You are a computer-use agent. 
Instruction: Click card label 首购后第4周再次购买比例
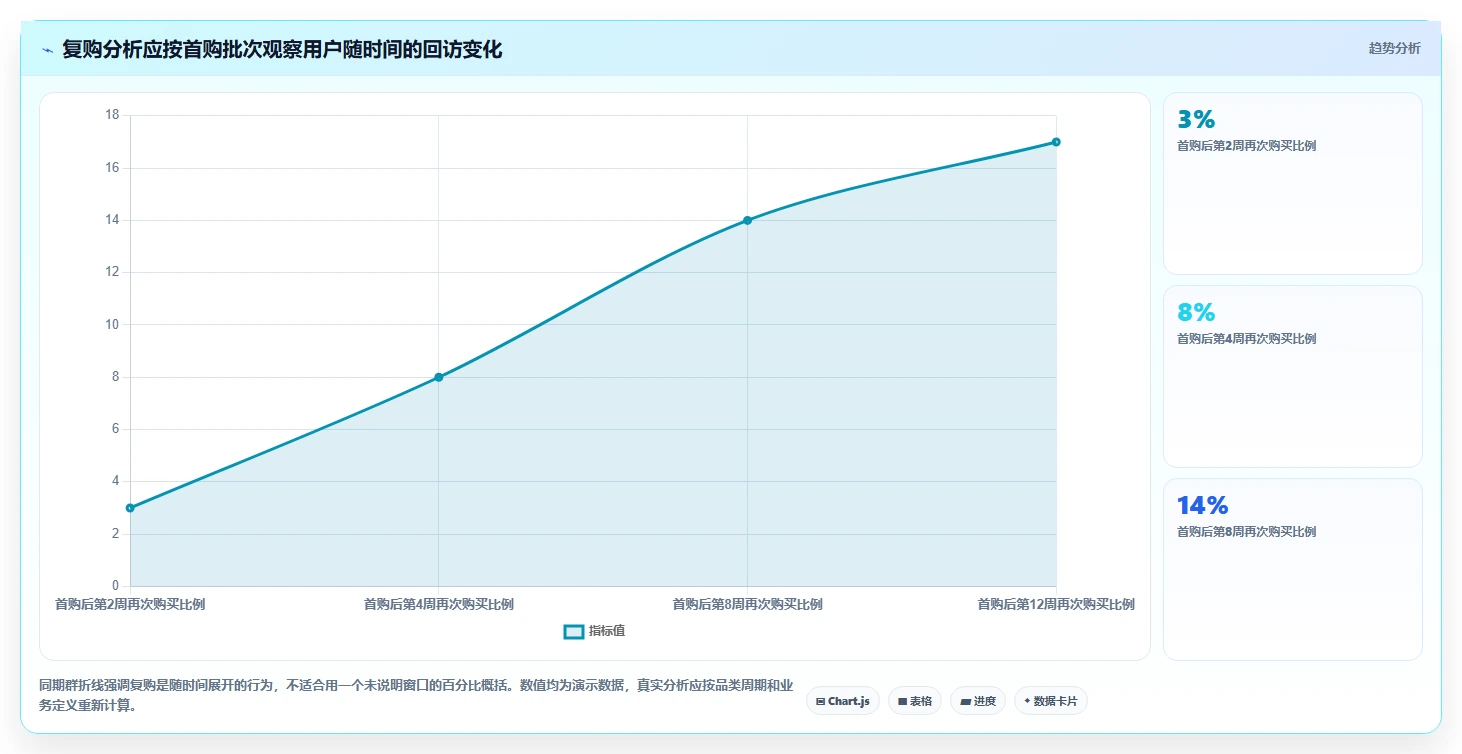(1246, 339)
